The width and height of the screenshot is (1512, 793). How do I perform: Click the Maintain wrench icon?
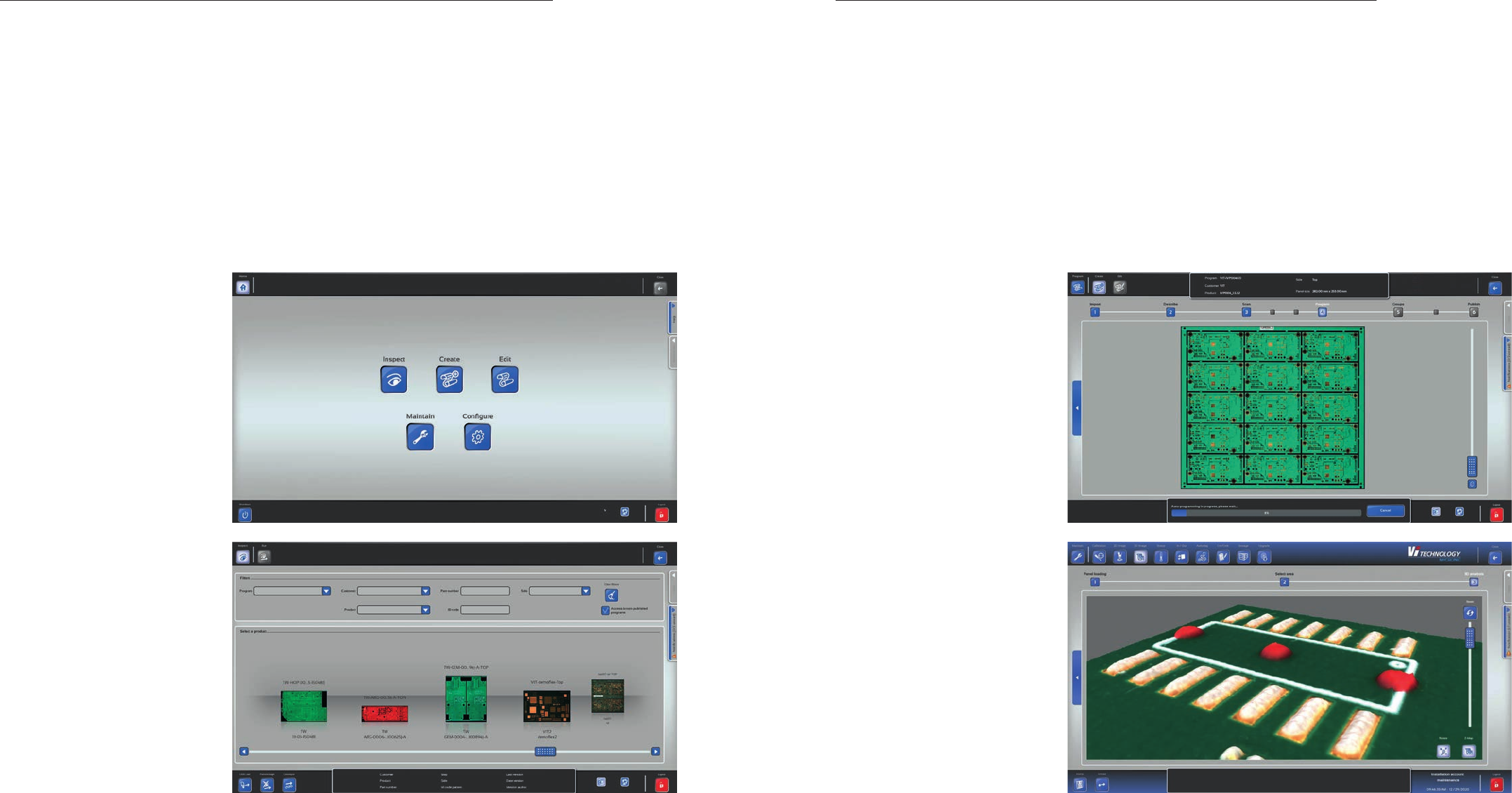(420, 437)
